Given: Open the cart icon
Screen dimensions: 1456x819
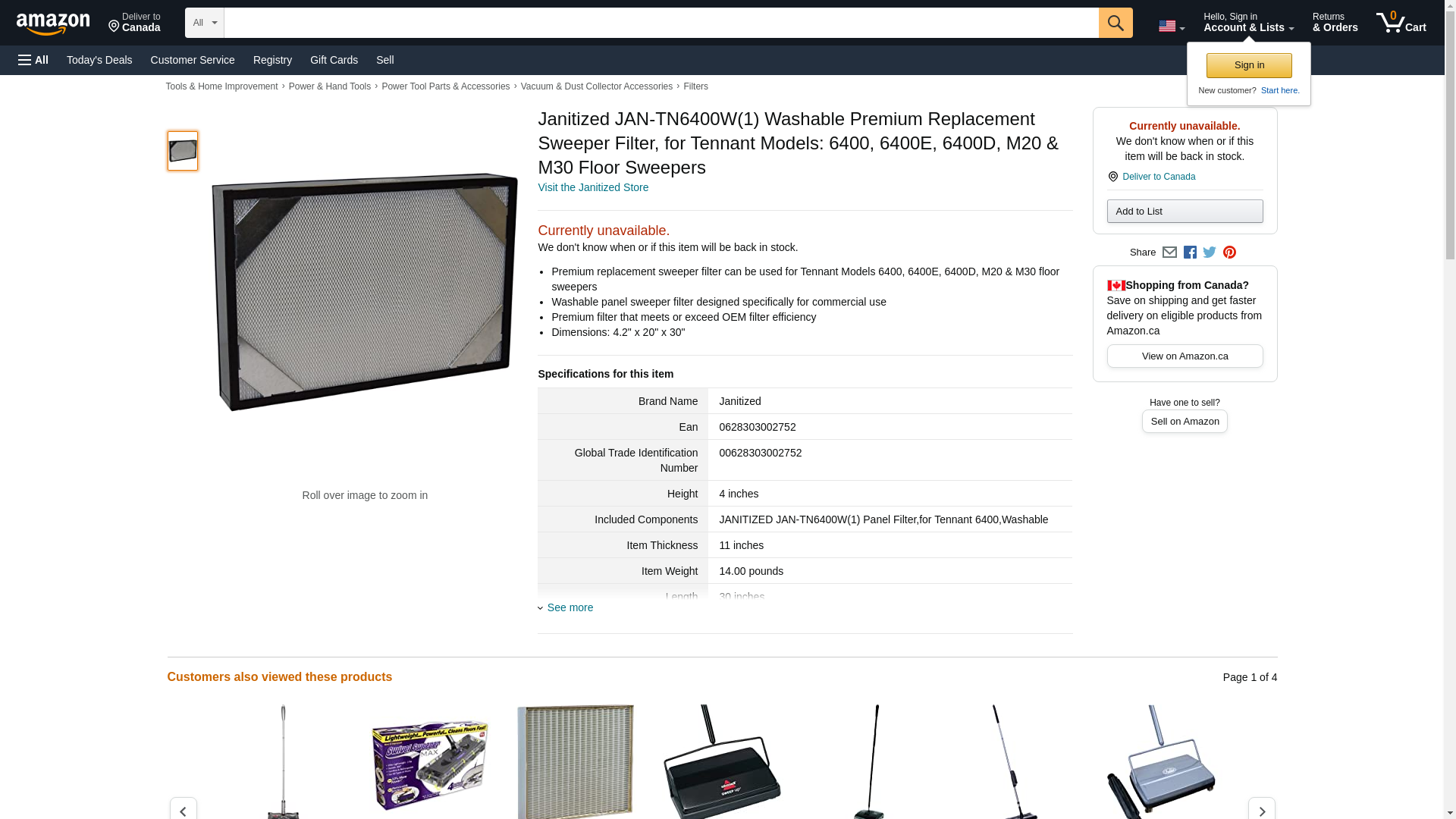Looking at the screenshot, I should [x=1401, y=23].
